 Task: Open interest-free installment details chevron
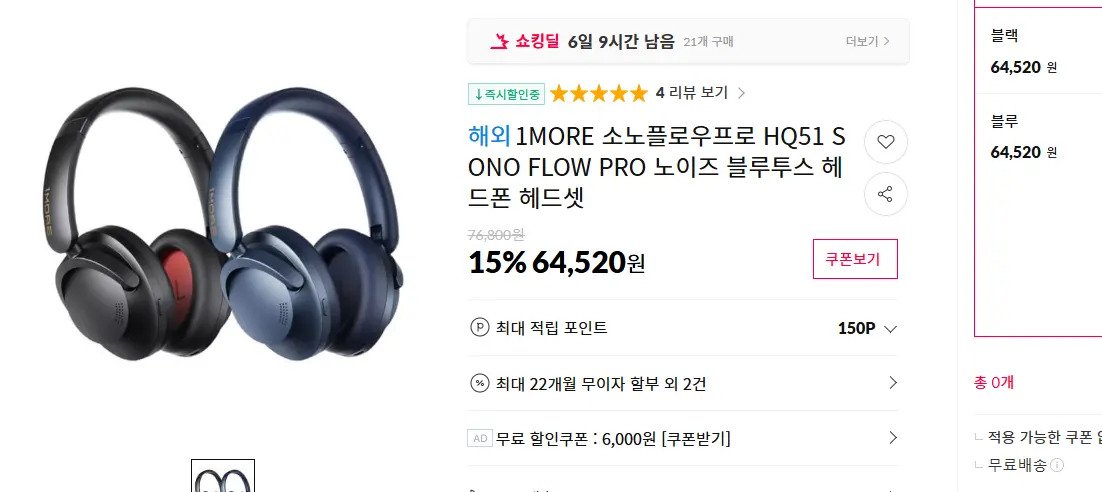point(893,383)
